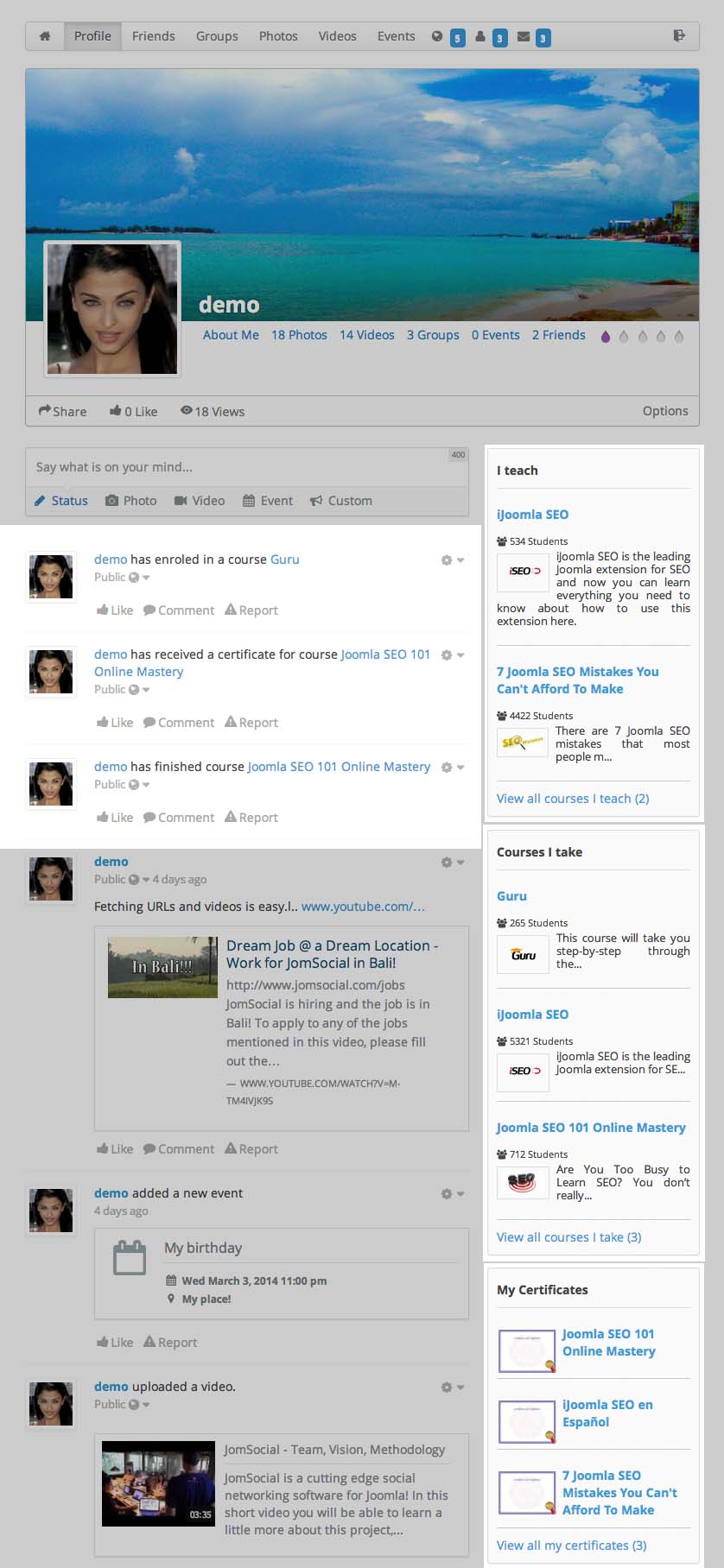Open 7 Joomla SEO Mistakes course title
This screenshot has width=724, height=1568.
(x=578, y=680)
